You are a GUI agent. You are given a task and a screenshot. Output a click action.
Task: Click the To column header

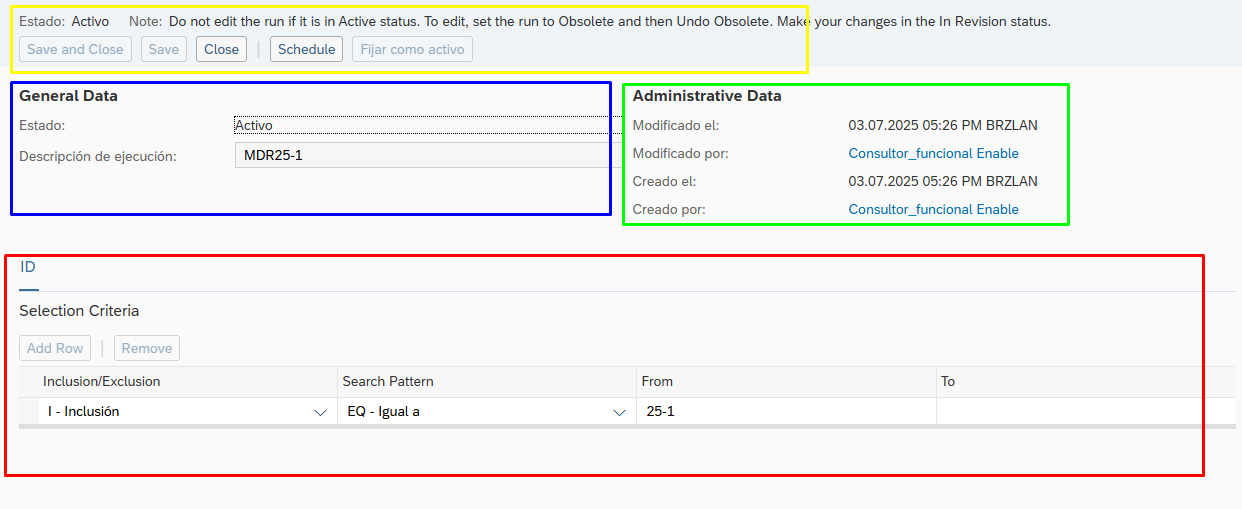tap(948, 381)
